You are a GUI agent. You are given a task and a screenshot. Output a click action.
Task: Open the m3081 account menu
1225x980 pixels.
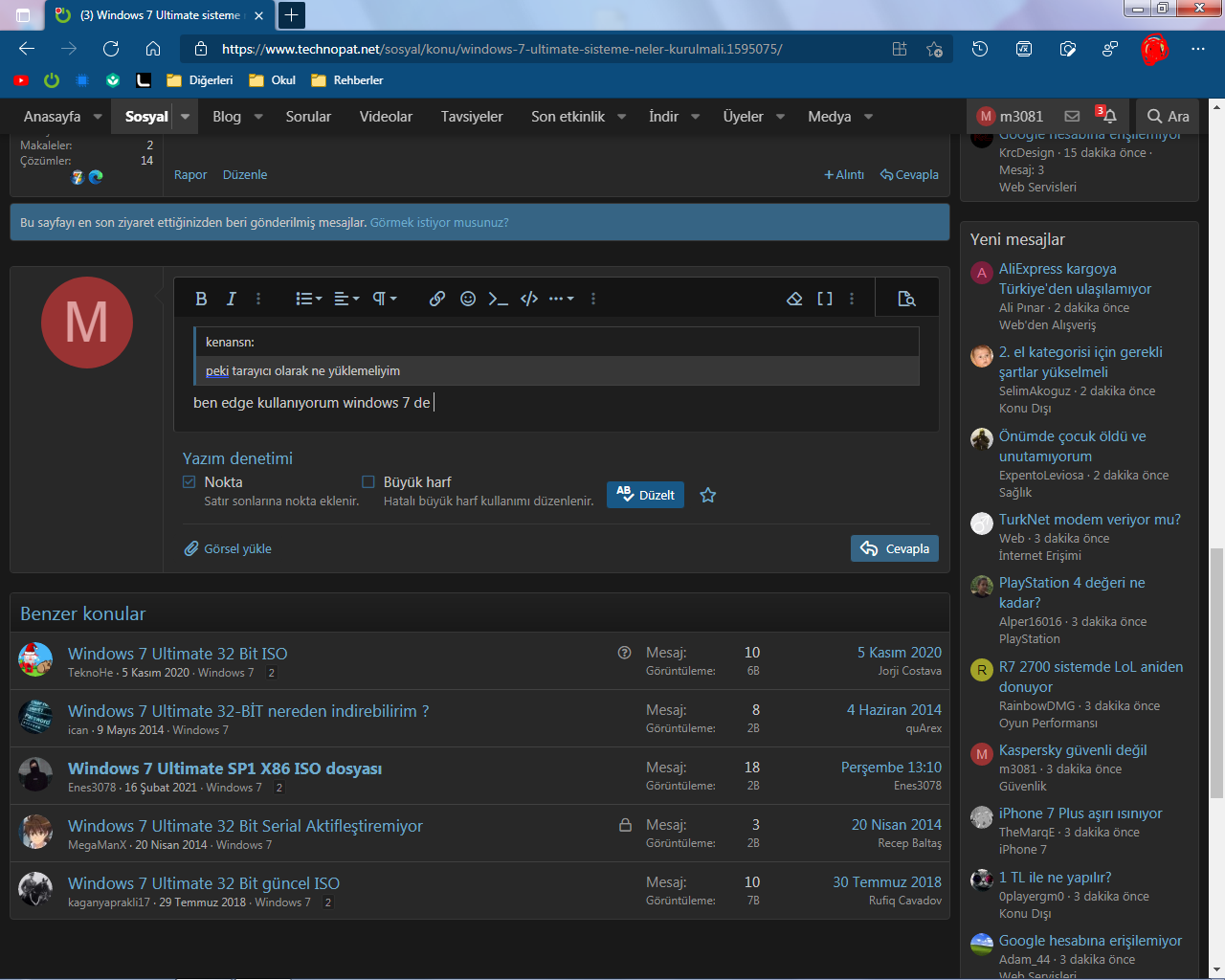[1010, 117]
